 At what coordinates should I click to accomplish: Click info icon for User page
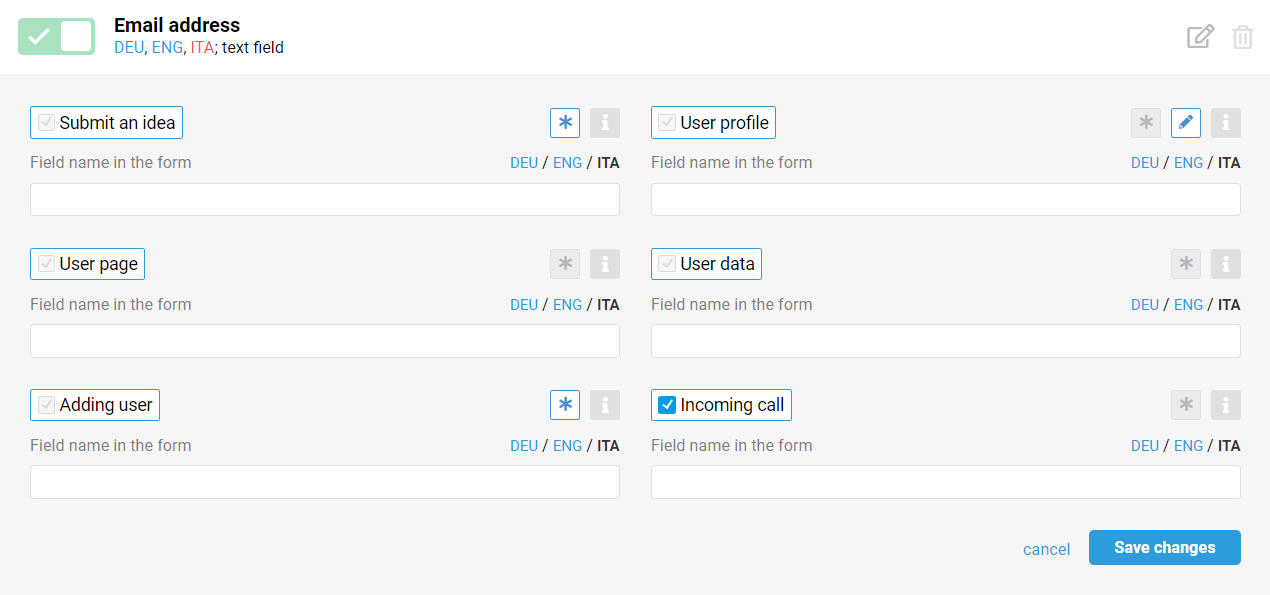[605, 264]
